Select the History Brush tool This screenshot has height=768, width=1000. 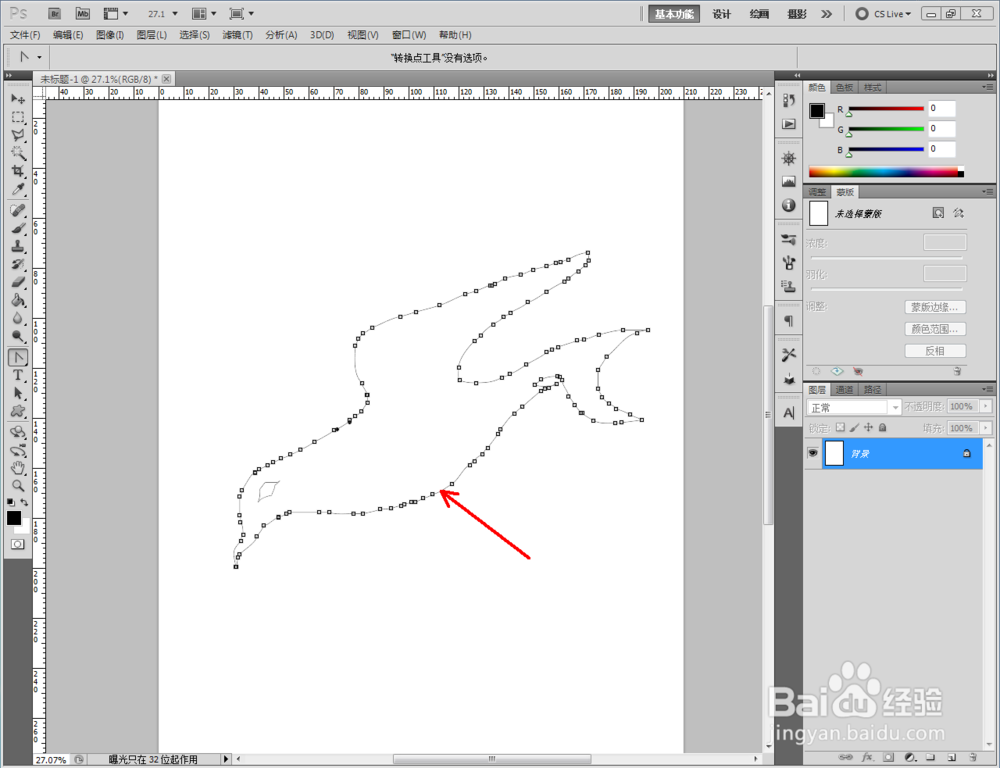(18, 264)
